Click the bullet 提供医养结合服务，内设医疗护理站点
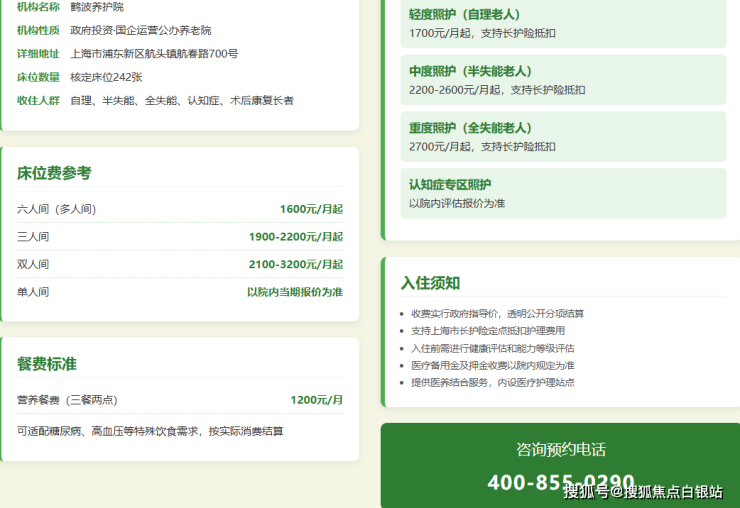This screenshot has width=740, height=508. (x=493, y=382)
